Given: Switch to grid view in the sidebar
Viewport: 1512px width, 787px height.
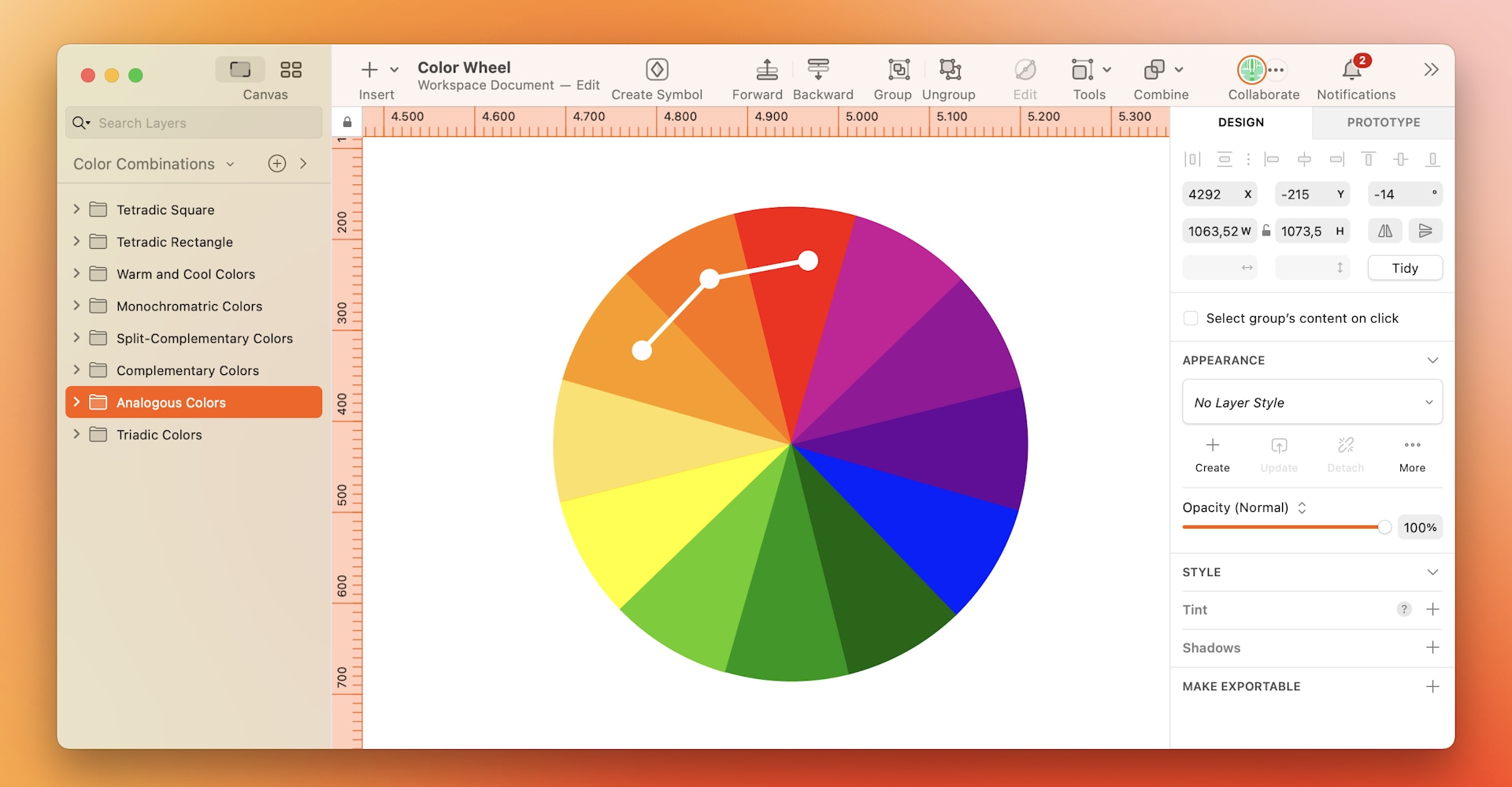Looking at the screenshot, I should pos(291,69).
